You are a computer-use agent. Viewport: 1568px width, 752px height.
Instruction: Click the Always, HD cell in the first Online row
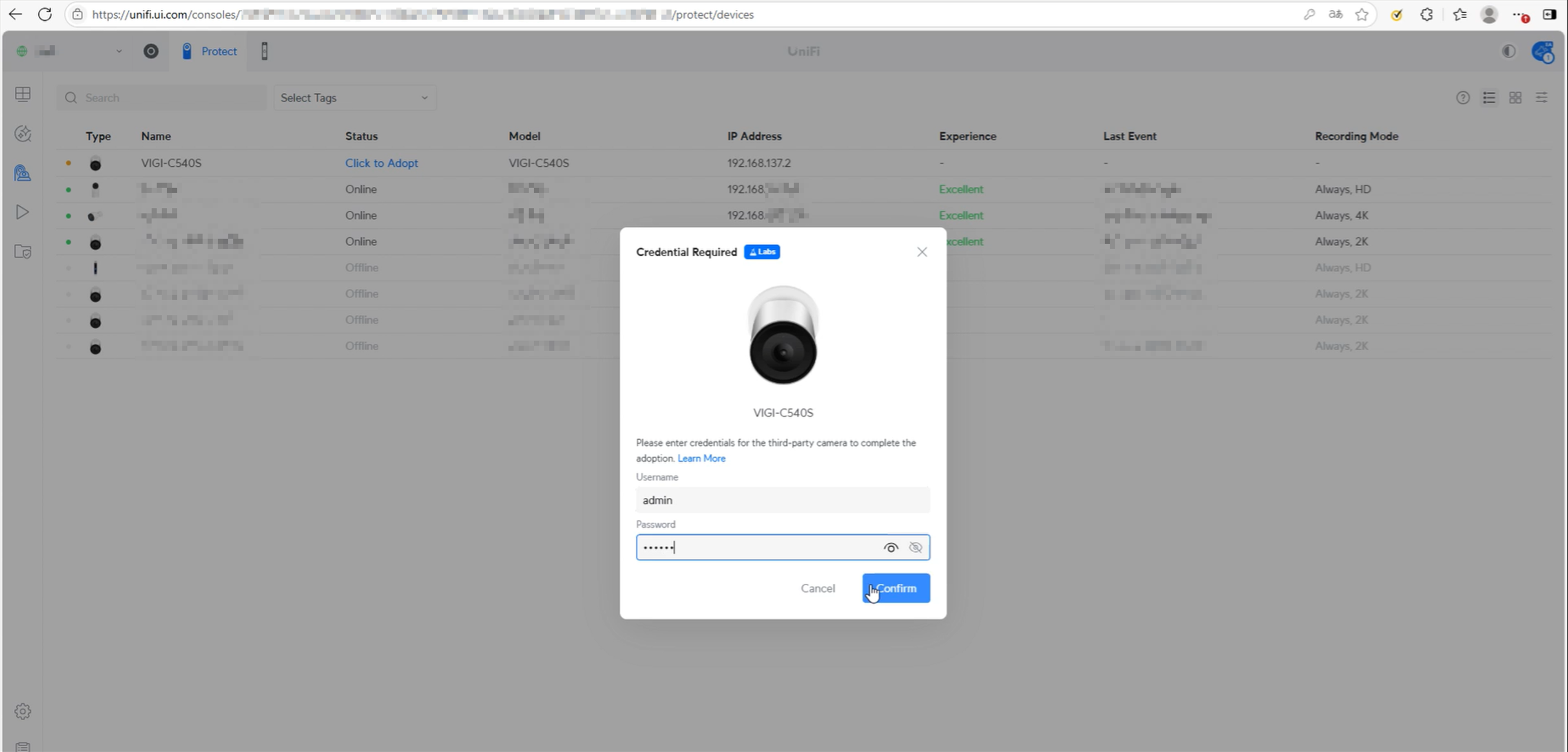[1343, 189]
